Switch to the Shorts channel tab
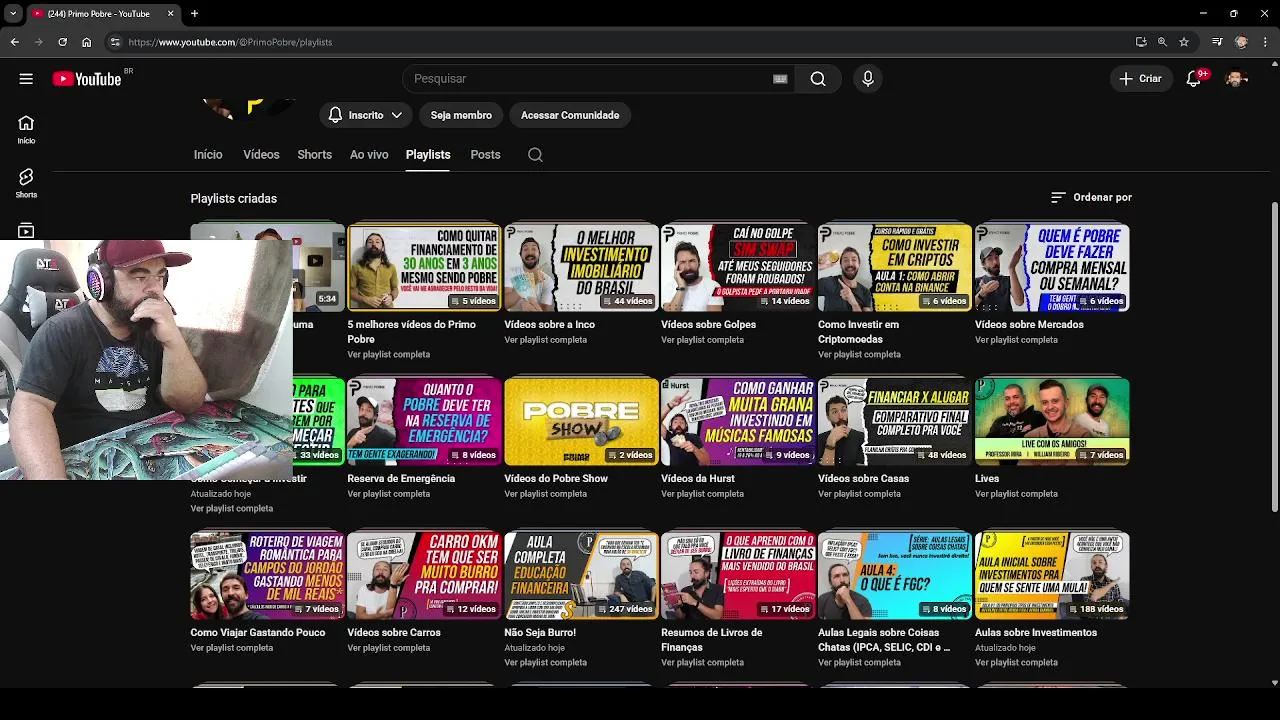1280x720 pixels. [314, 155]
